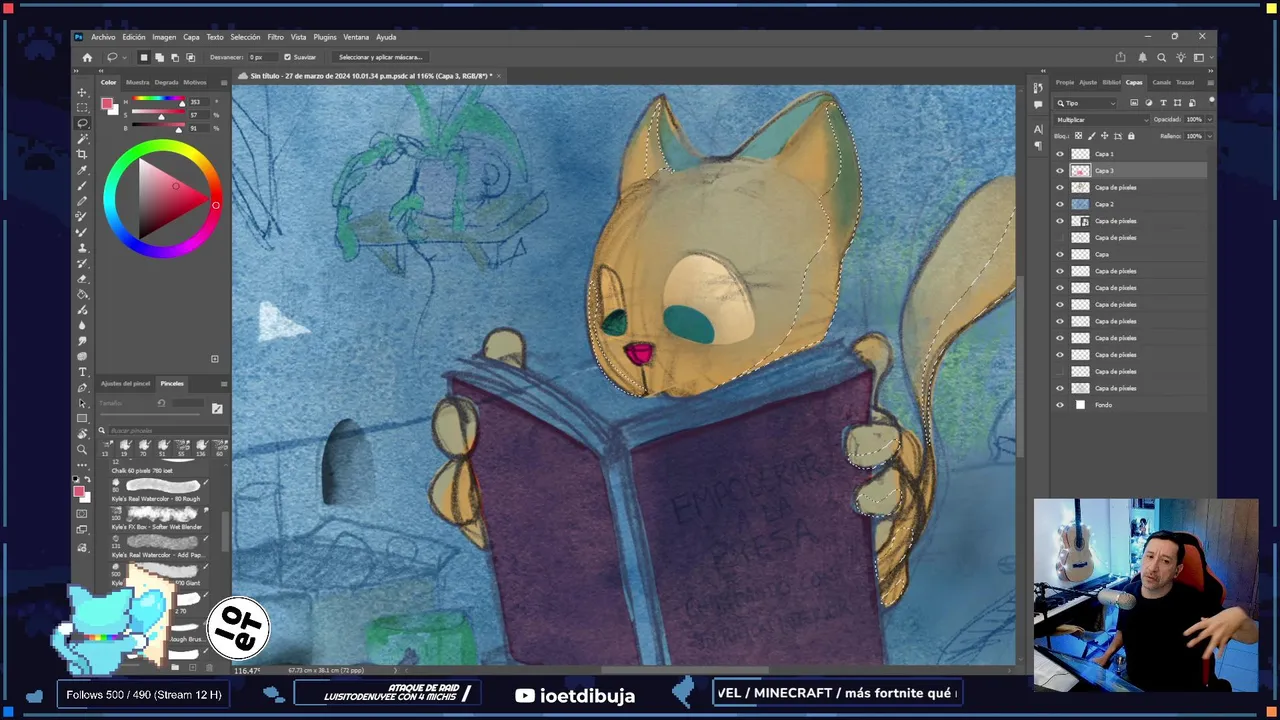Click Seleccionar y aplicar máscara button
Screen dimensions: 1280x720
pyautogui.click(x=380, y=57)
